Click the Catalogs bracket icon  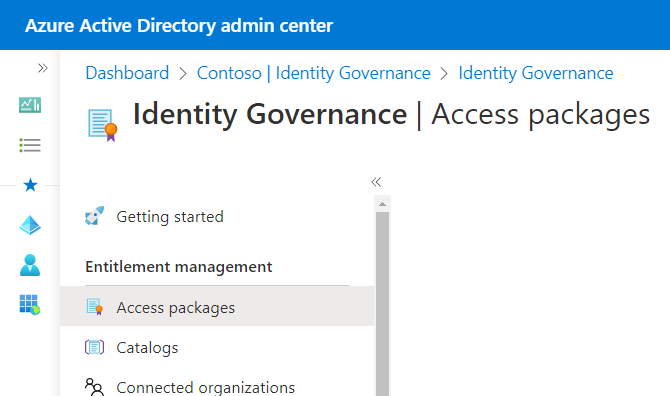coord(94,347)
